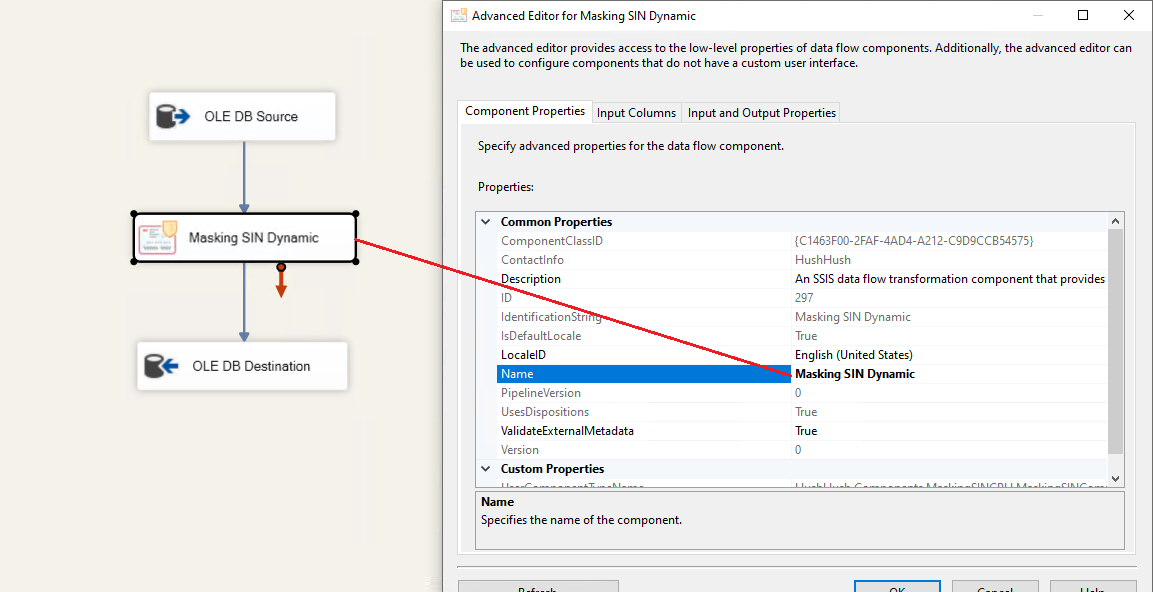The height and width of the screenshot is (592, 1153).
Task: Collapse the Custom Properties section
Action: (486, 469)
